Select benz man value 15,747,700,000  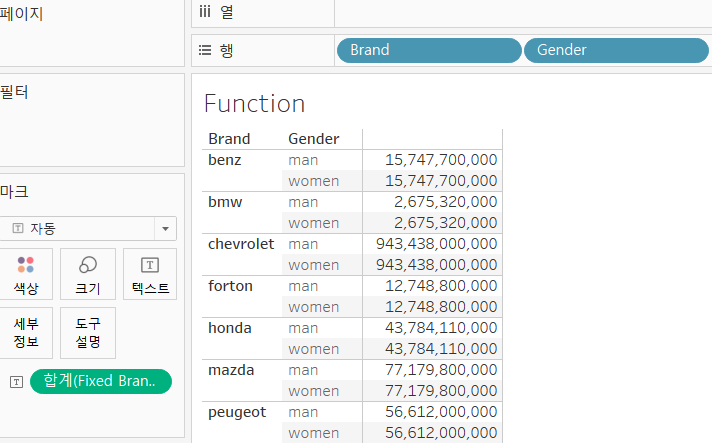tap(441, 160)
